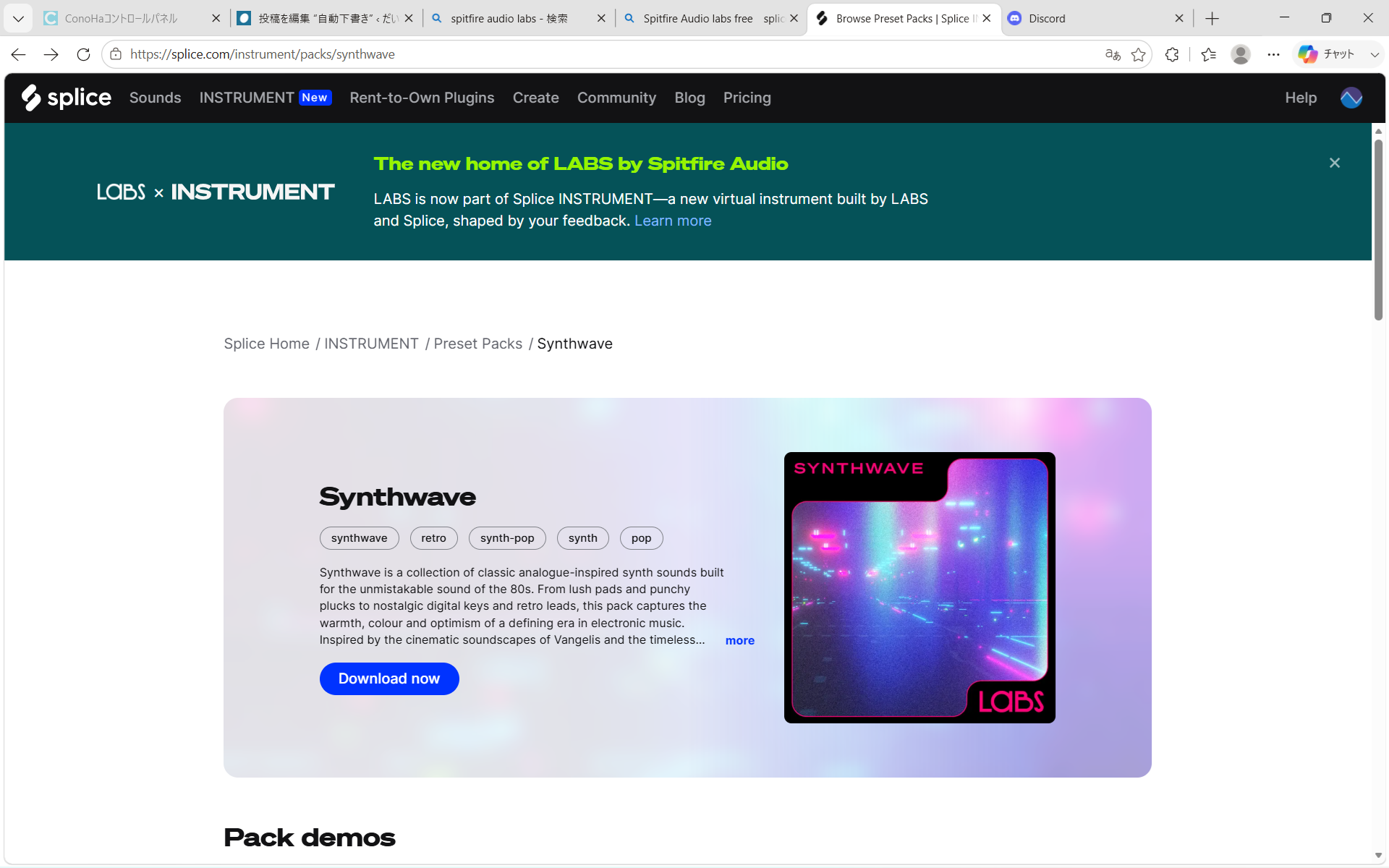Select the synth-pop tag
This screenshot has height=868, width=1389.
[x=507, y=538]
